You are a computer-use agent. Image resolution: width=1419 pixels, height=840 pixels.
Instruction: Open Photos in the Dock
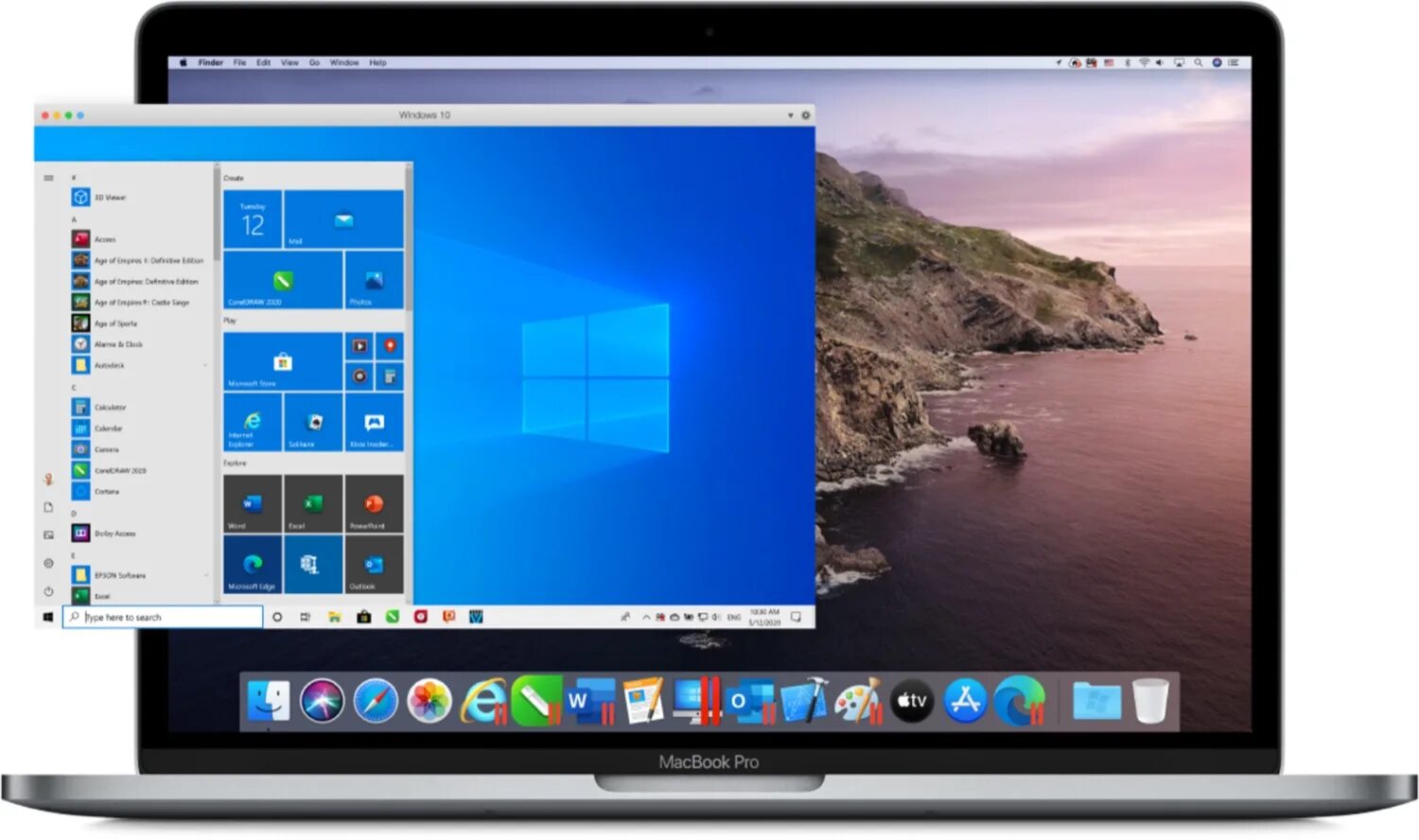(x=429, y=702)
